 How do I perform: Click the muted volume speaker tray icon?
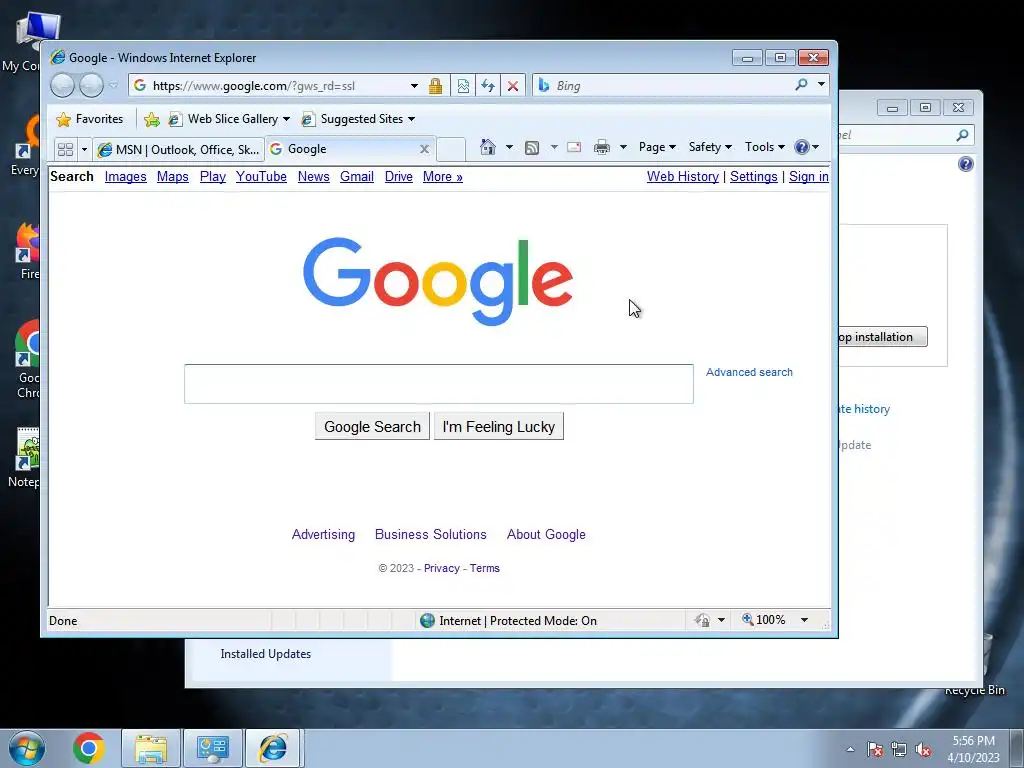coord(923,750)
